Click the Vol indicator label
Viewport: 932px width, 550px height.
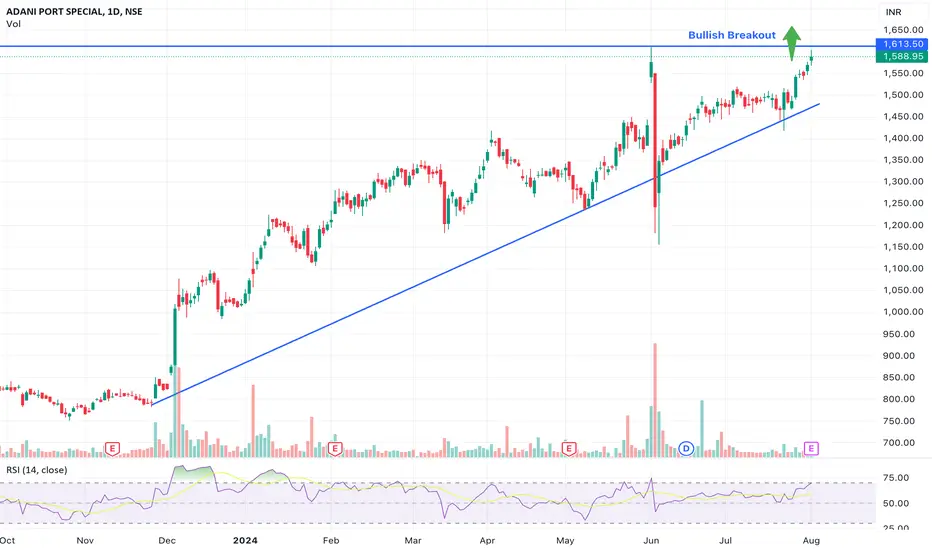(13, 24)
